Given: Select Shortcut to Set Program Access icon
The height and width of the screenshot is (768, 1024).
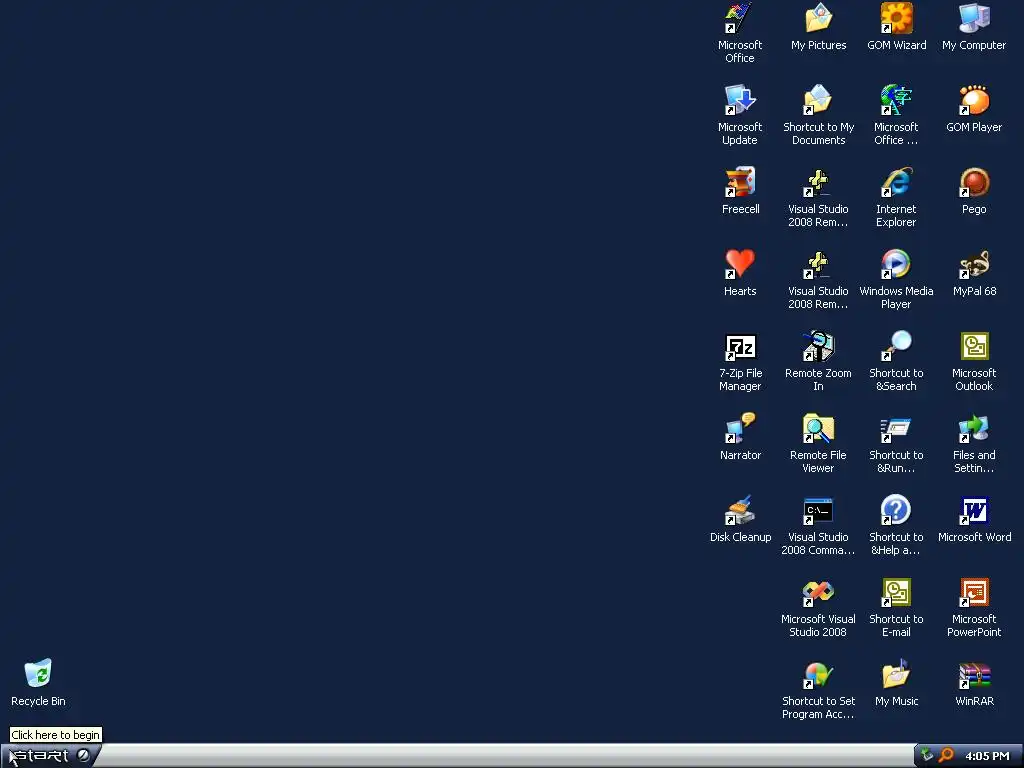Looking at the screenshot, I should (x=818, y=675).
